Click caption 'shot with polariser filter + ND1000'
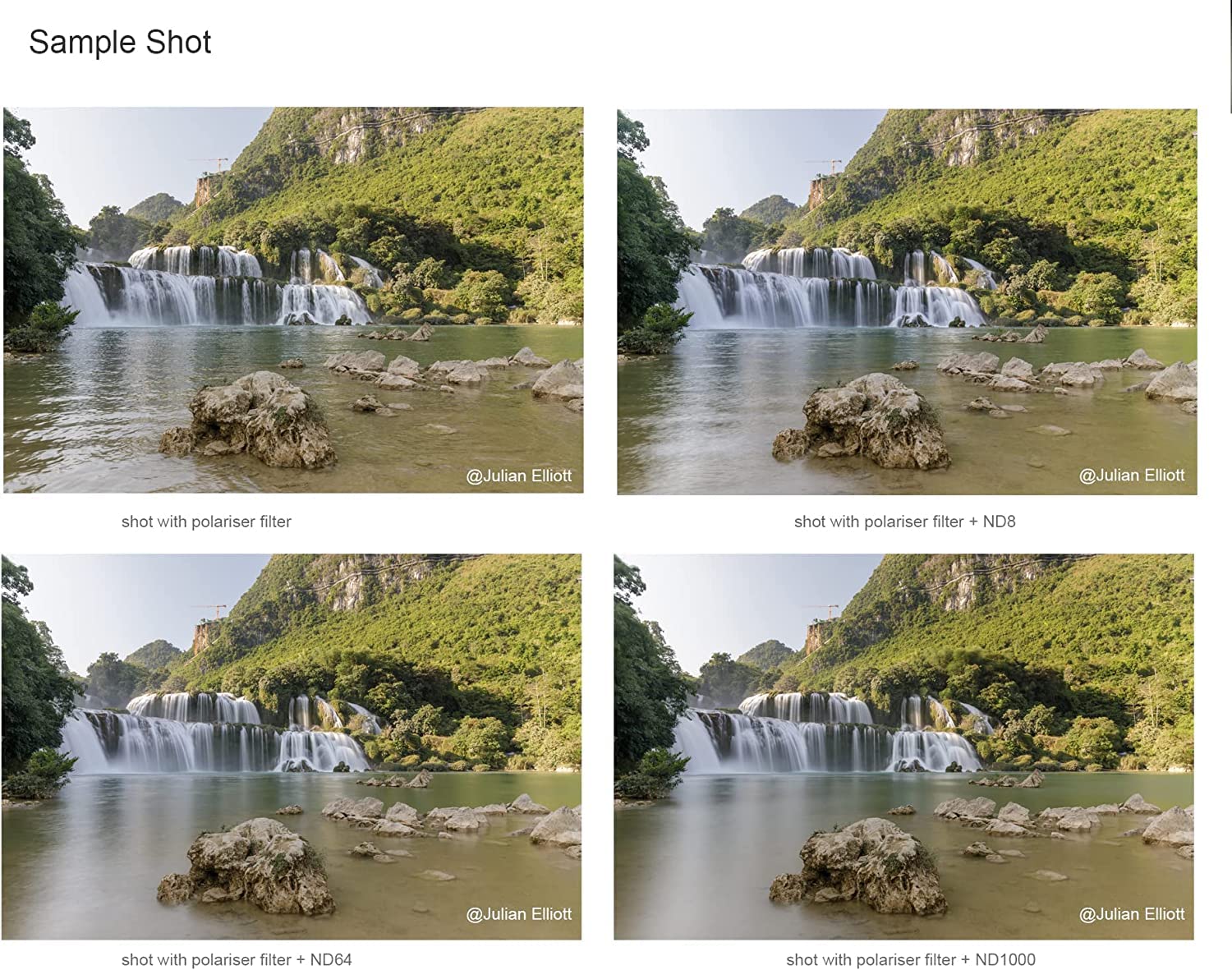The height and width of the screenshot is (970, 1232). point(910,959)
